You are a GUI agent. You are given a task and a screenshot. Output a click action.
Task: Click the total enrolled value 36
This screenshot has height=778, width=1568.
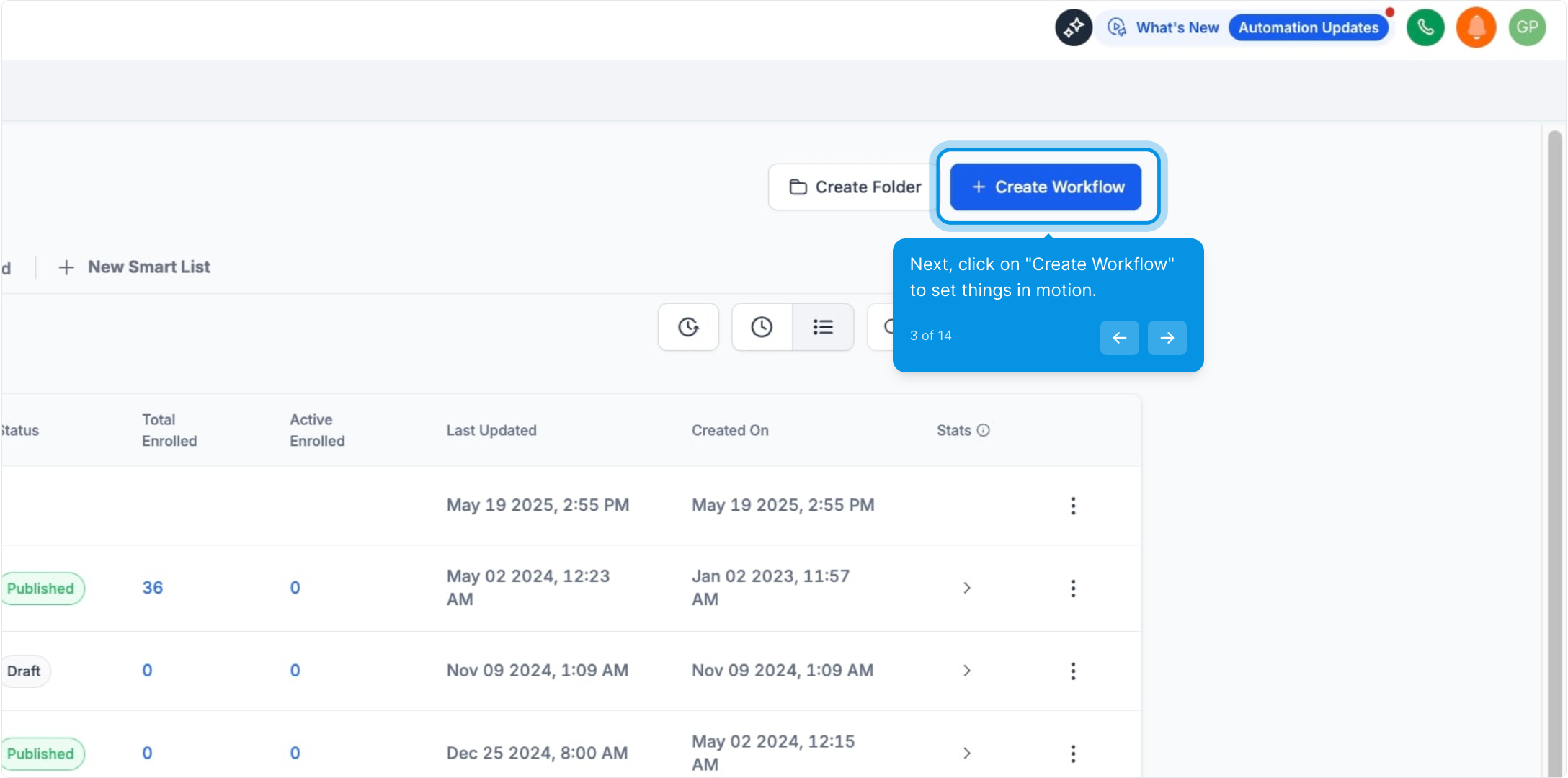tap(153, 588)
